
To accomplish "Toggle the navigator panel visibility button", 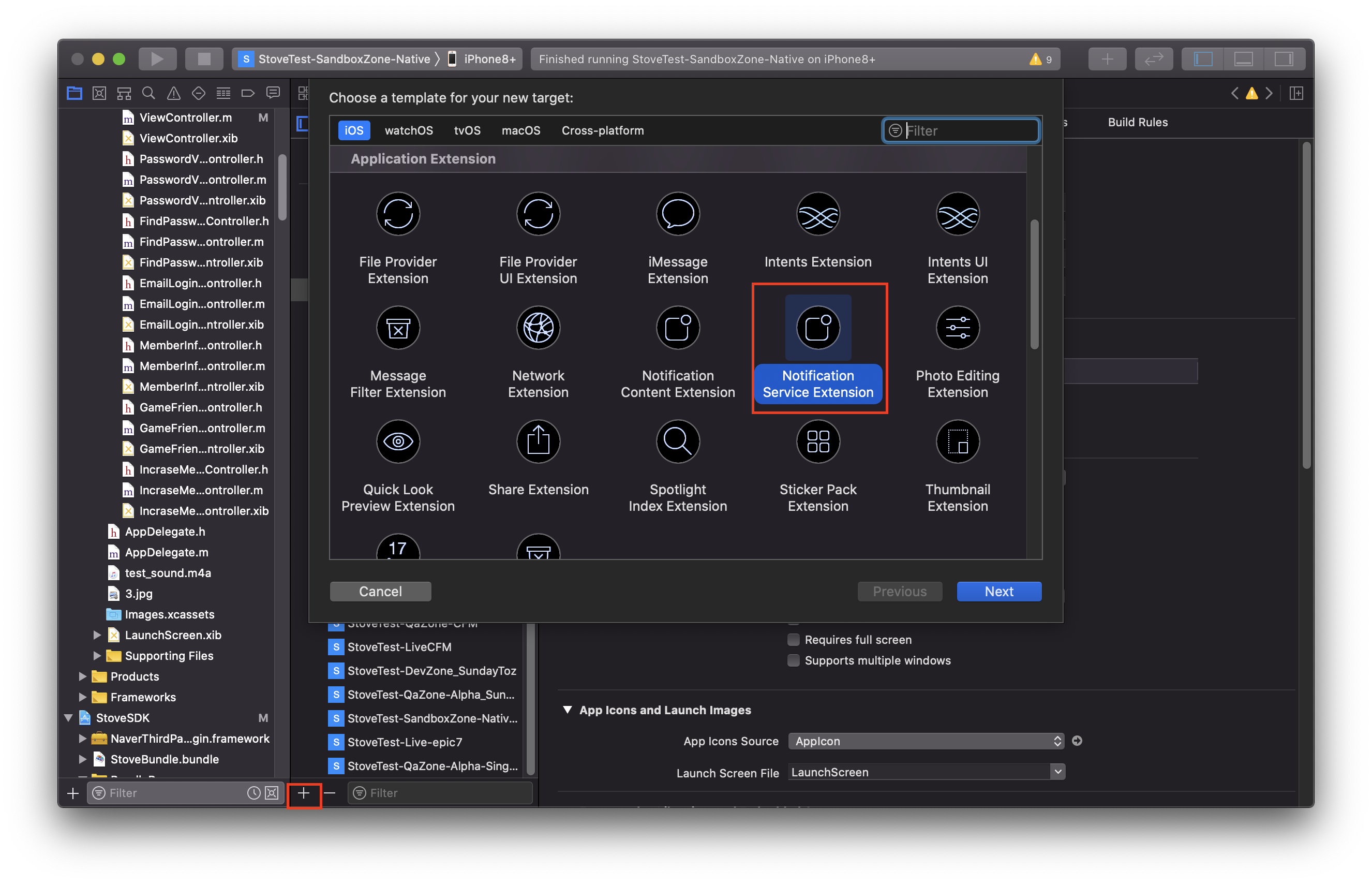I will point(1203,58).
